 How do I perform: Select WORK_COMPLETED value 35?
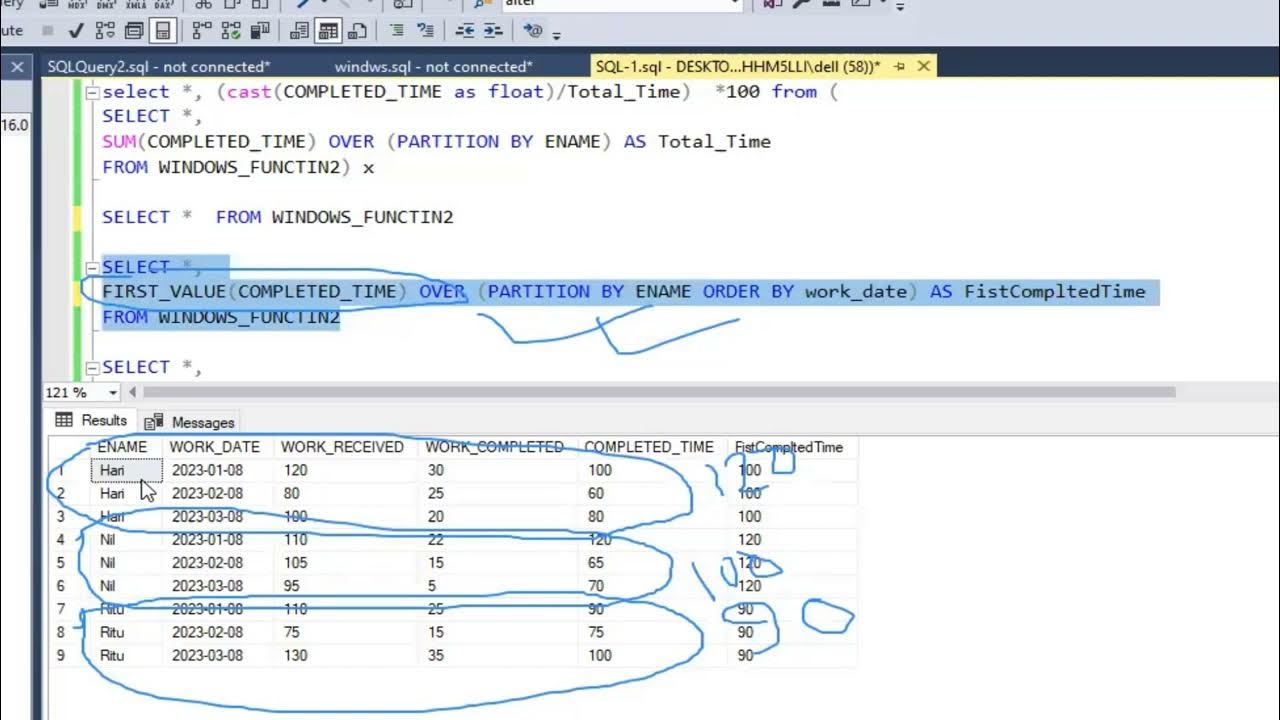(x=498, y=656)
